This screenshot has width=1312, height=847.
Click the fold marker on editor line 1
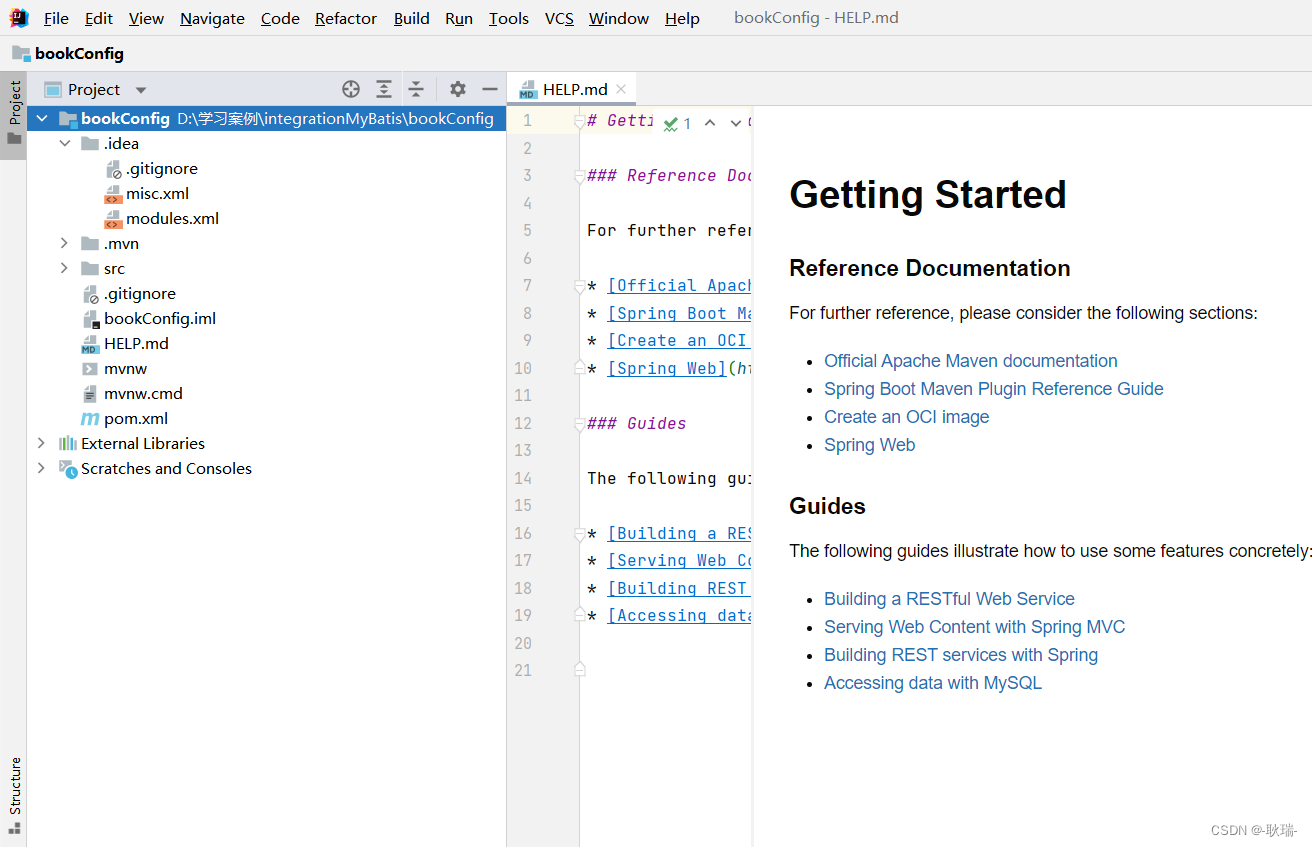pos(578,121)
